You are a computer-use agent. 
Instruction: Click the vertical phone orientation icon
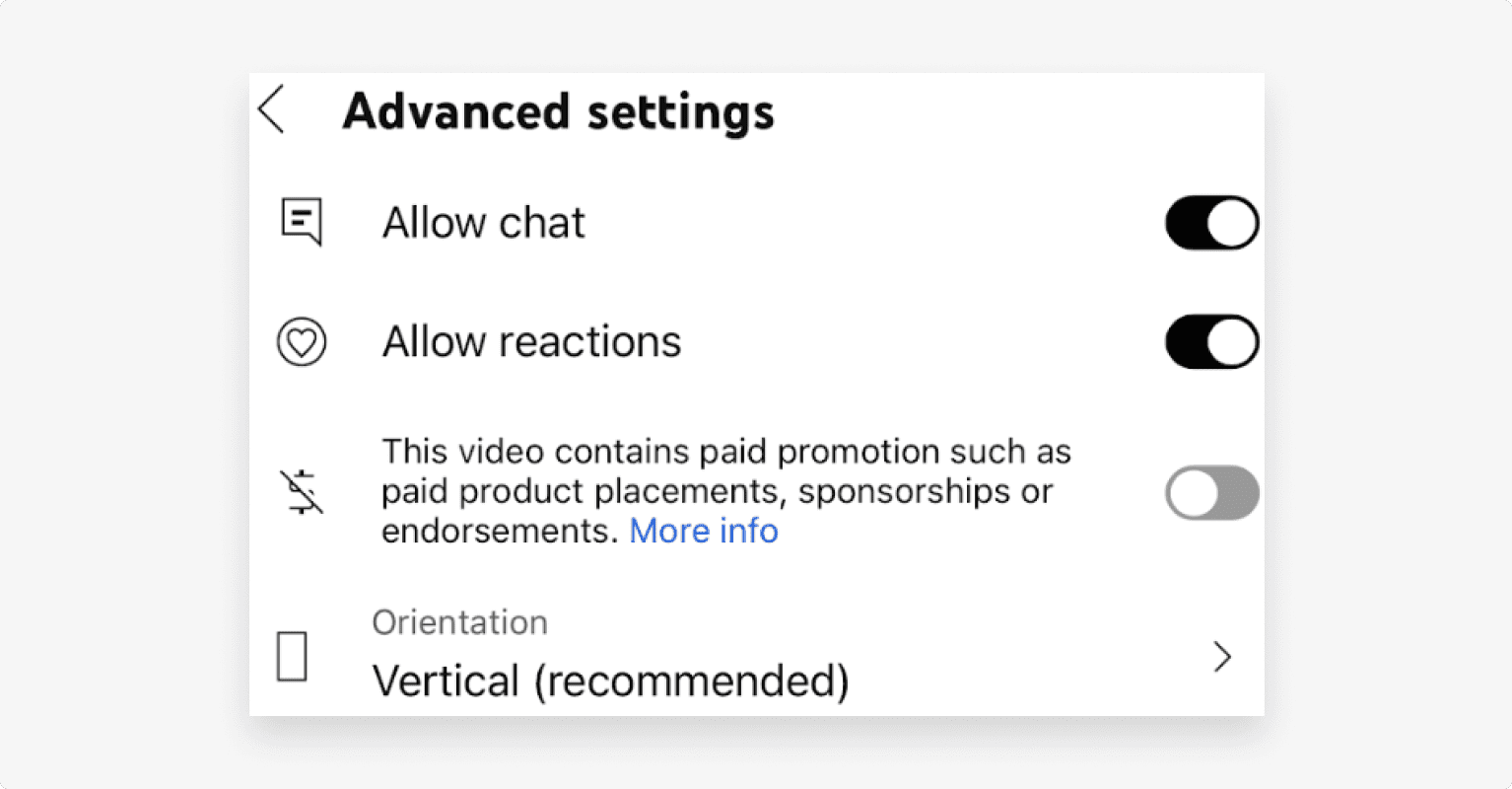coord(292,657)
